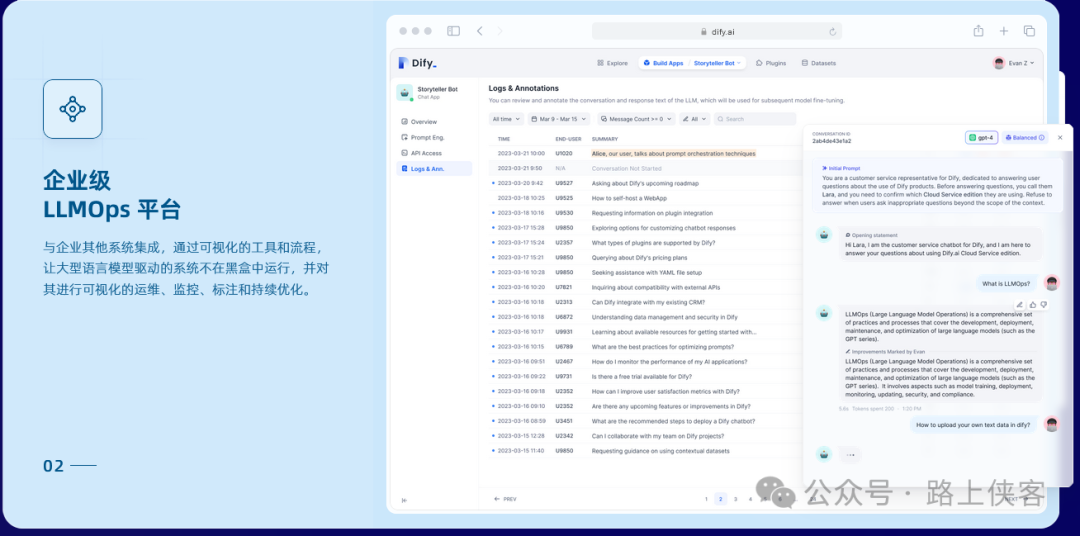Viewport: 1080px width, 536px height.
Task: Select Overview in the sidebar
Action: click(x=434, y=122)
